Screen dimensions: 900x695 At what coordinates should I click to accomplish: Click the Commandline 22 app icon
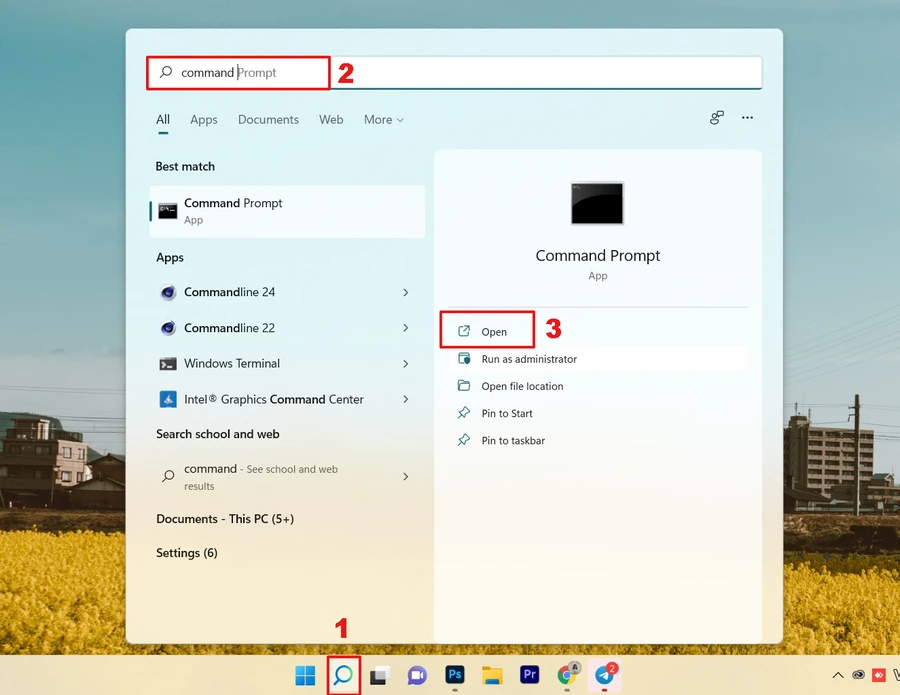tap(168, 328)
